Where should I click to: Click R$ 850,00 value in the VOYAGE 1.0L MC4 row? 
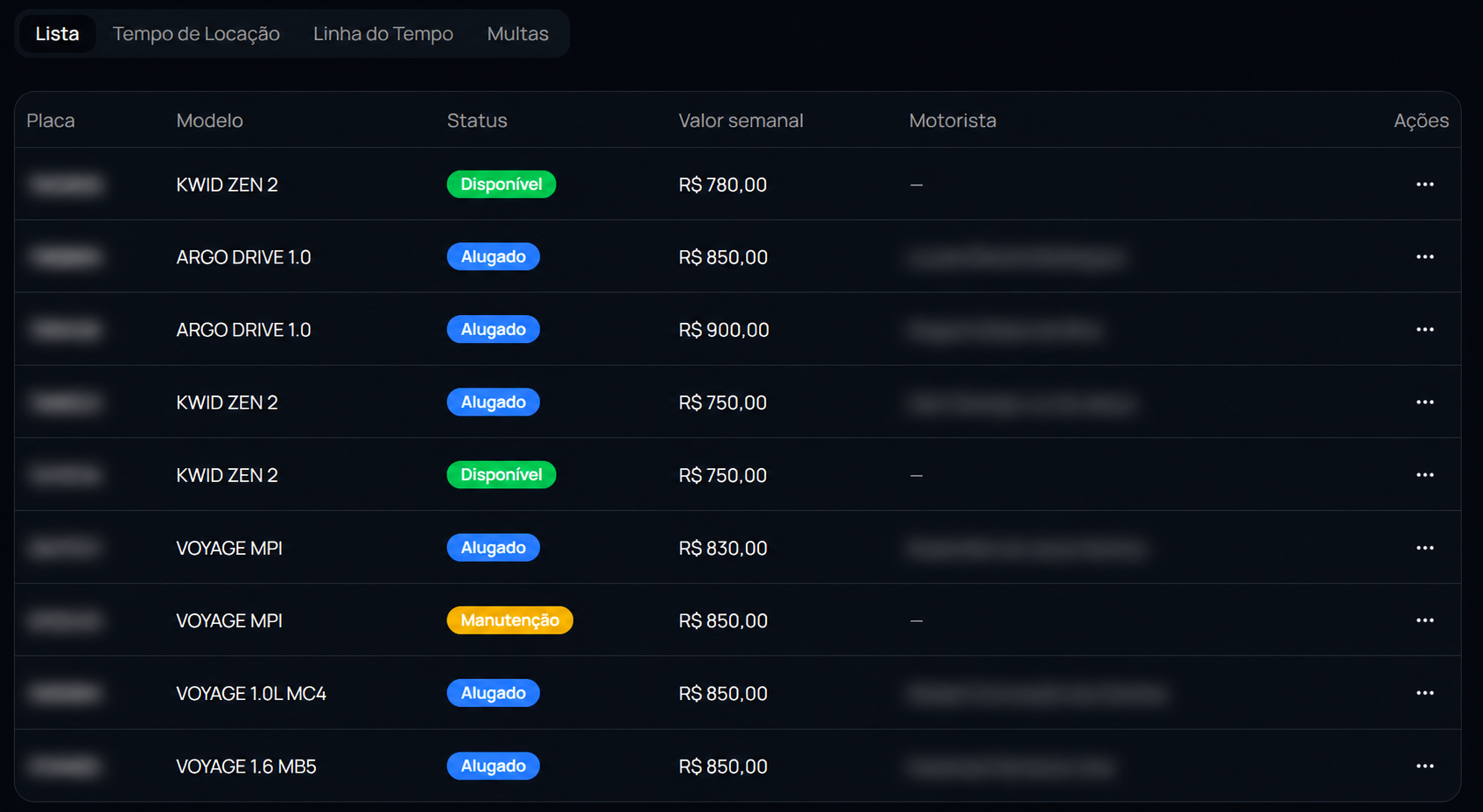[723, 694]
